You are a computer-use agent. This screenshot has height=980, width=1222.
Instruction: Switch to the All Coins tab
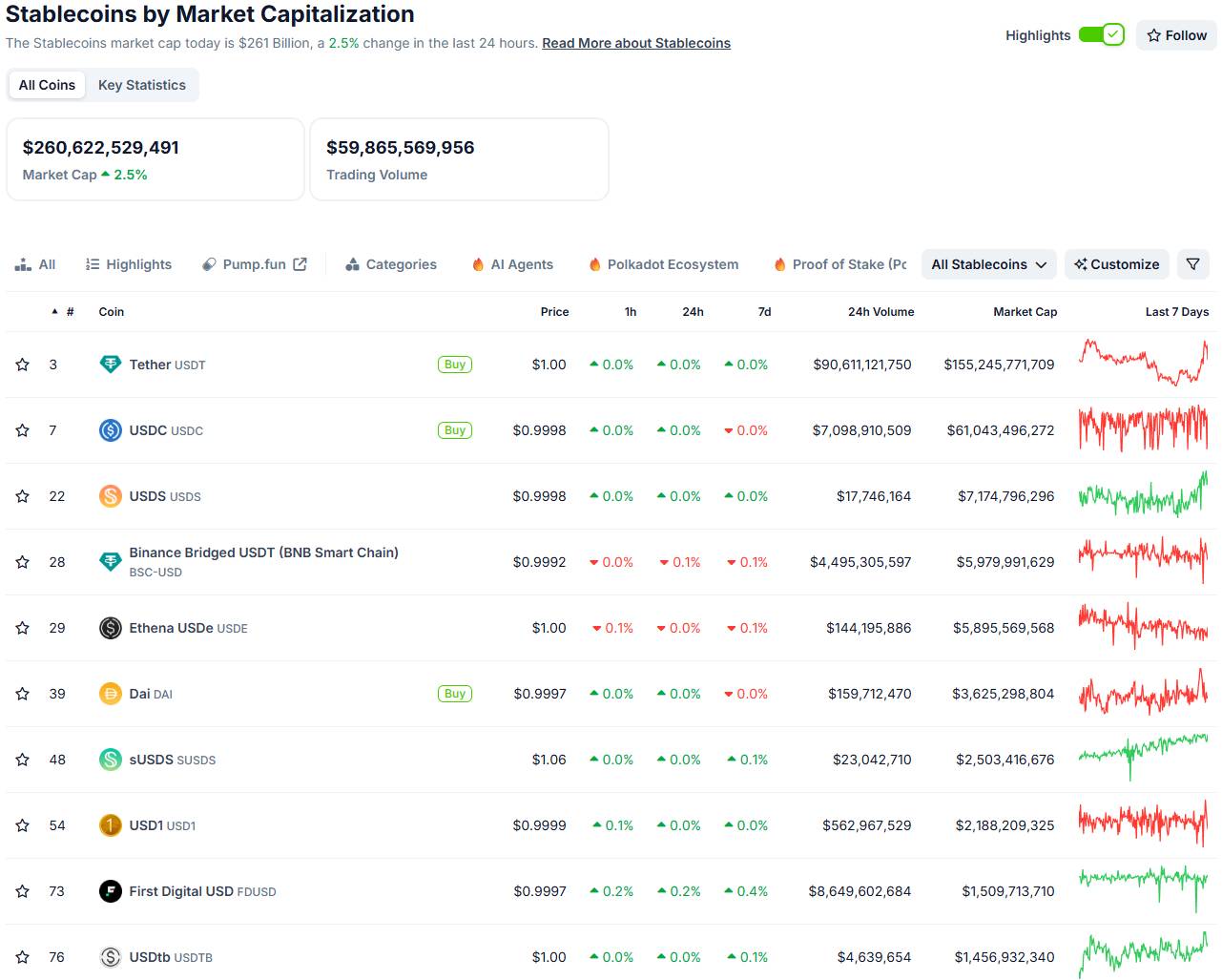(x=47, y=85)
